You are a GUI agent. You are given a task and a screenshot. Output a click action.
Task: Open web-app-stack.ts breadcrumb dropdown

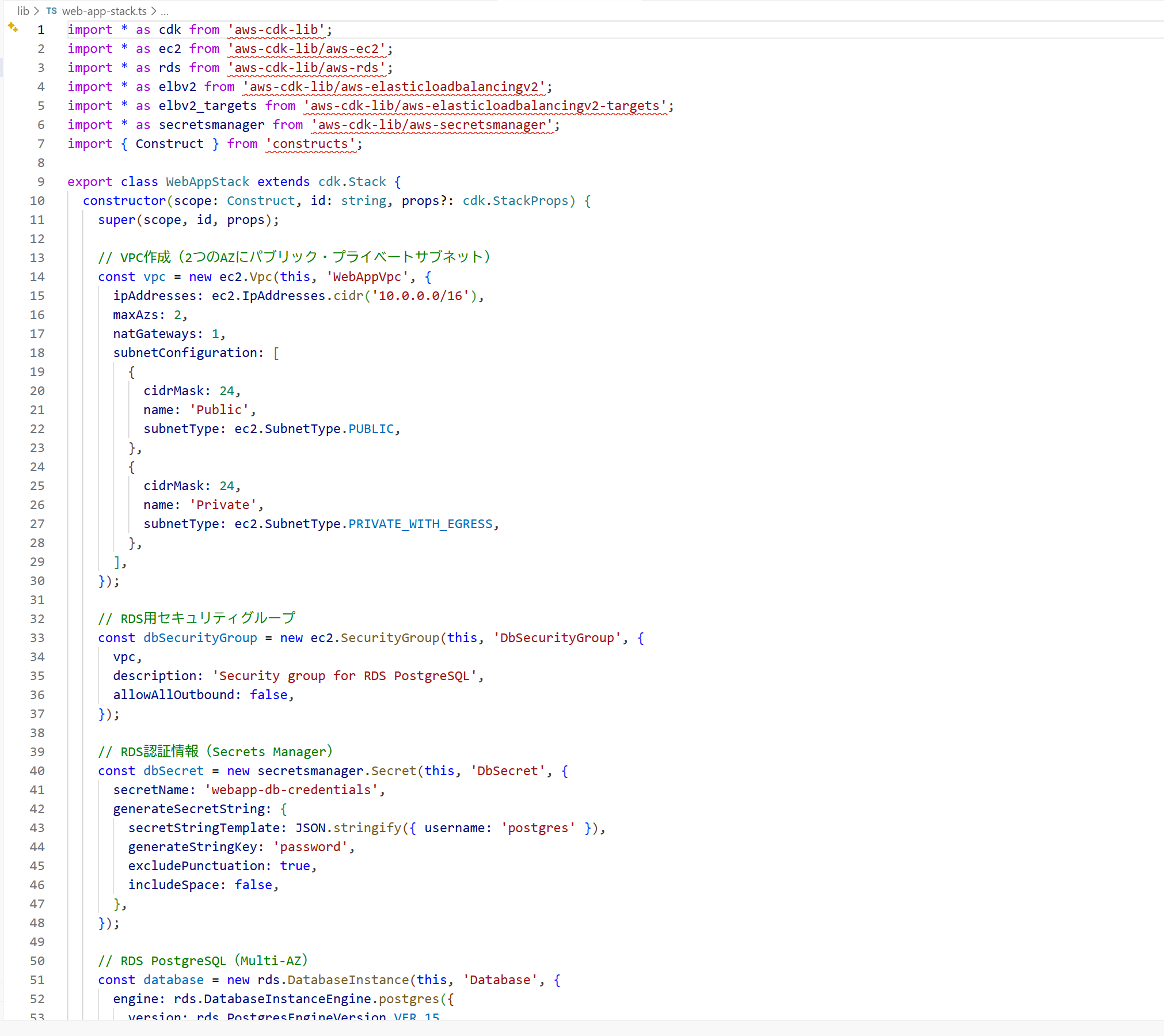(104, 11)
